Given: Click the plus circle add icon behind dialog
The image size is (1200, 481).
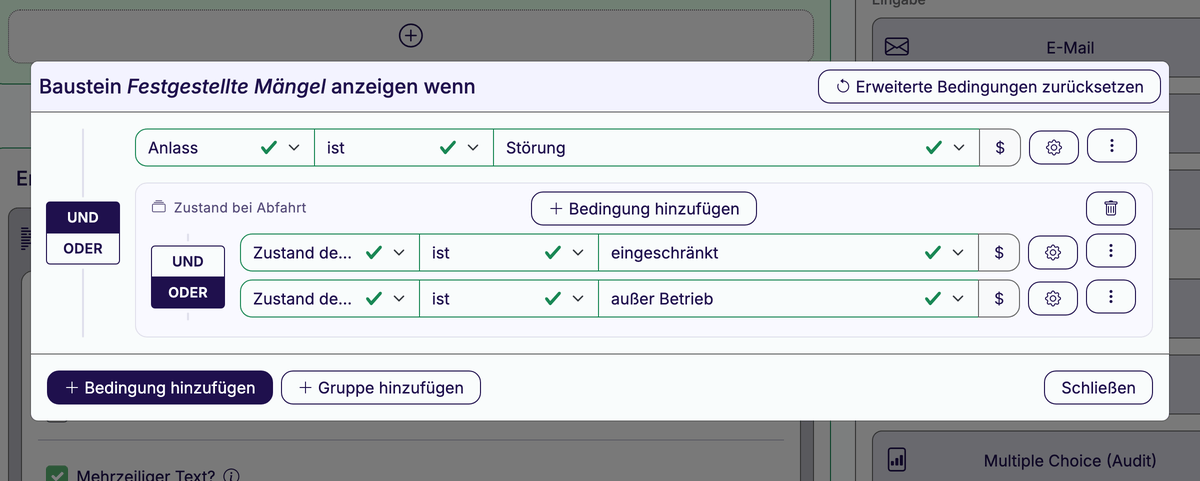Looking at the screenshot, I should coord(411,35).
